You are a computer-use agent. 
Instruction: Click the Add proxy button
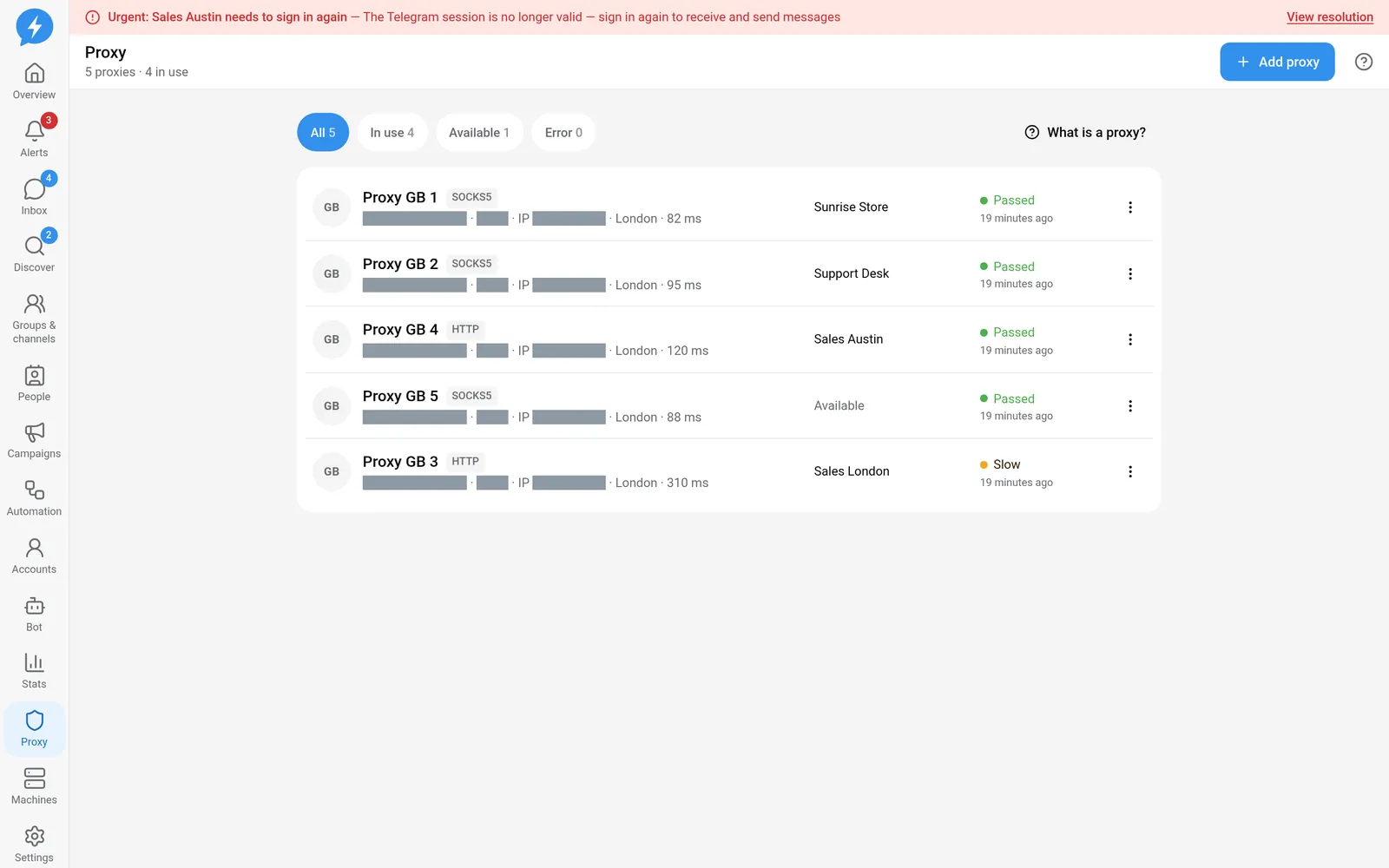[1277, 62]
